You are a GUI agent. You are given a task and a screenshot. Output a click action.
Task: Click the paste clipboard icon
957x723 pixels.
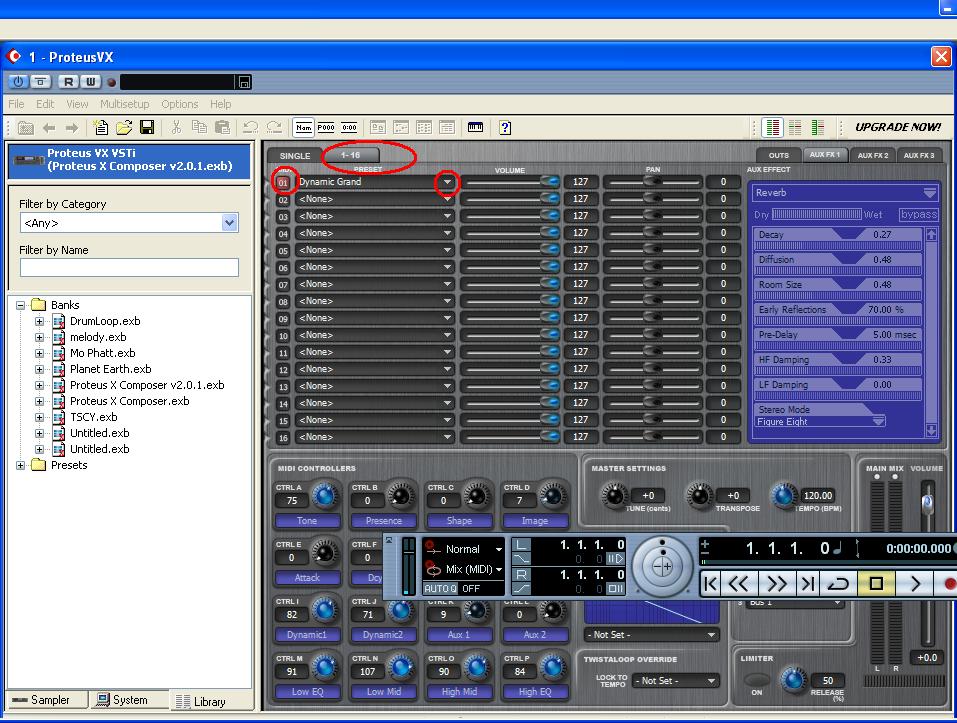coord(223,128)
